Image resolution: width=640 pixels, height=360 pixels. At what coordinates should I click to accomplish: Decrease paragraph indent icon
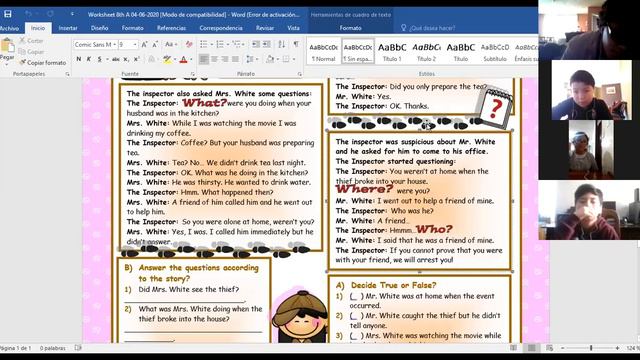256,44
